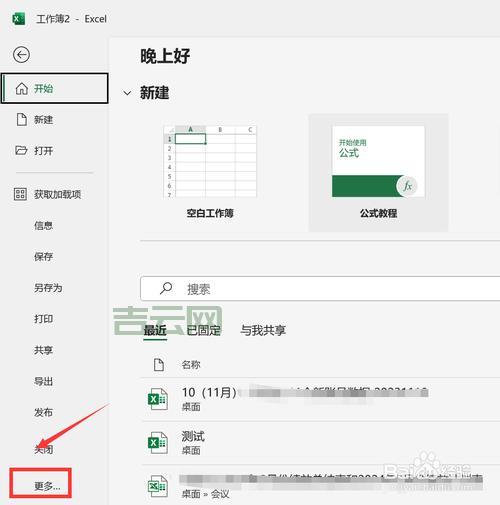Select the 开始 home menu item

55,88
